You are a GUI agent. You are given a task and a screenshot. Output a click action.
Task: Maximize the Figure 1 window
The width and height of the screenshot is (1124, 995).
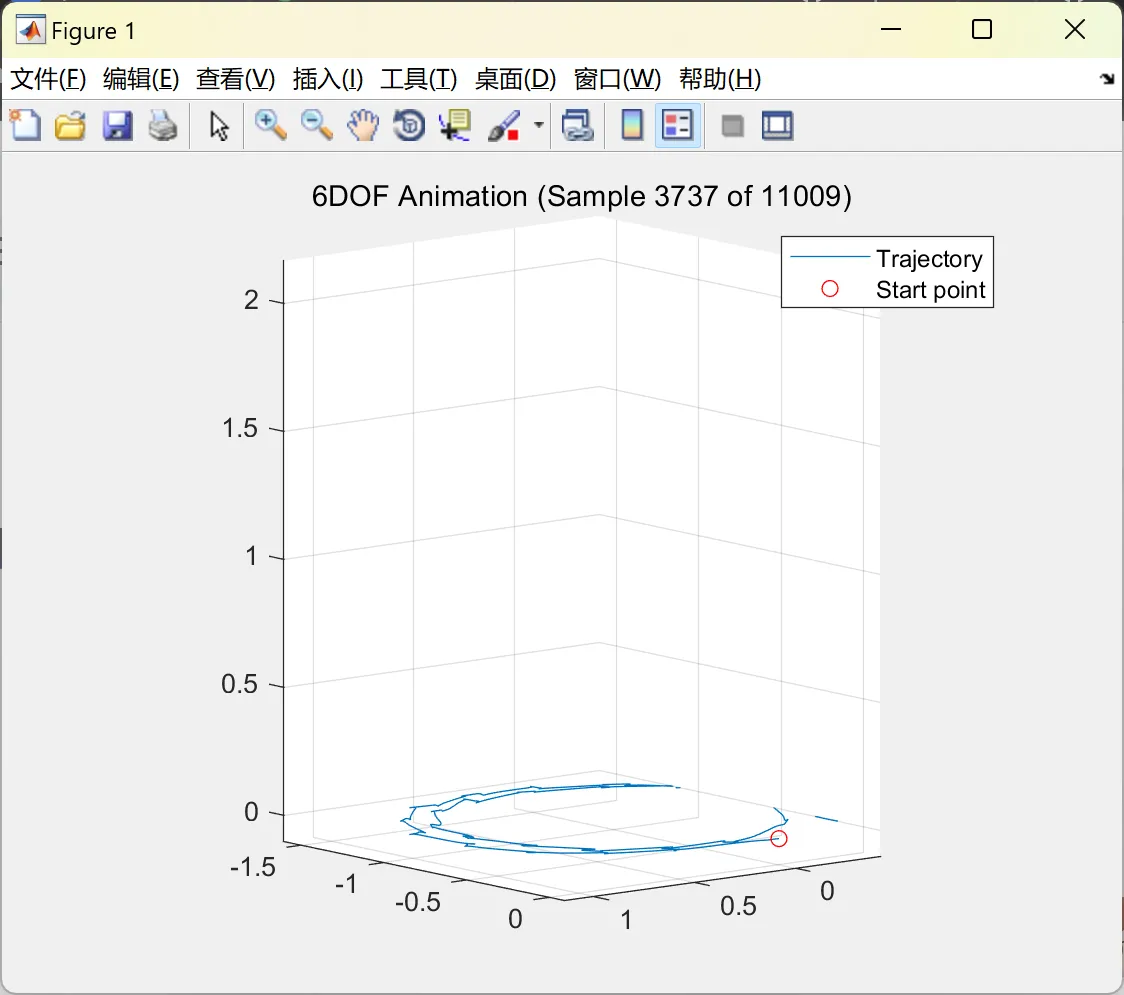[x=981, y=29]
